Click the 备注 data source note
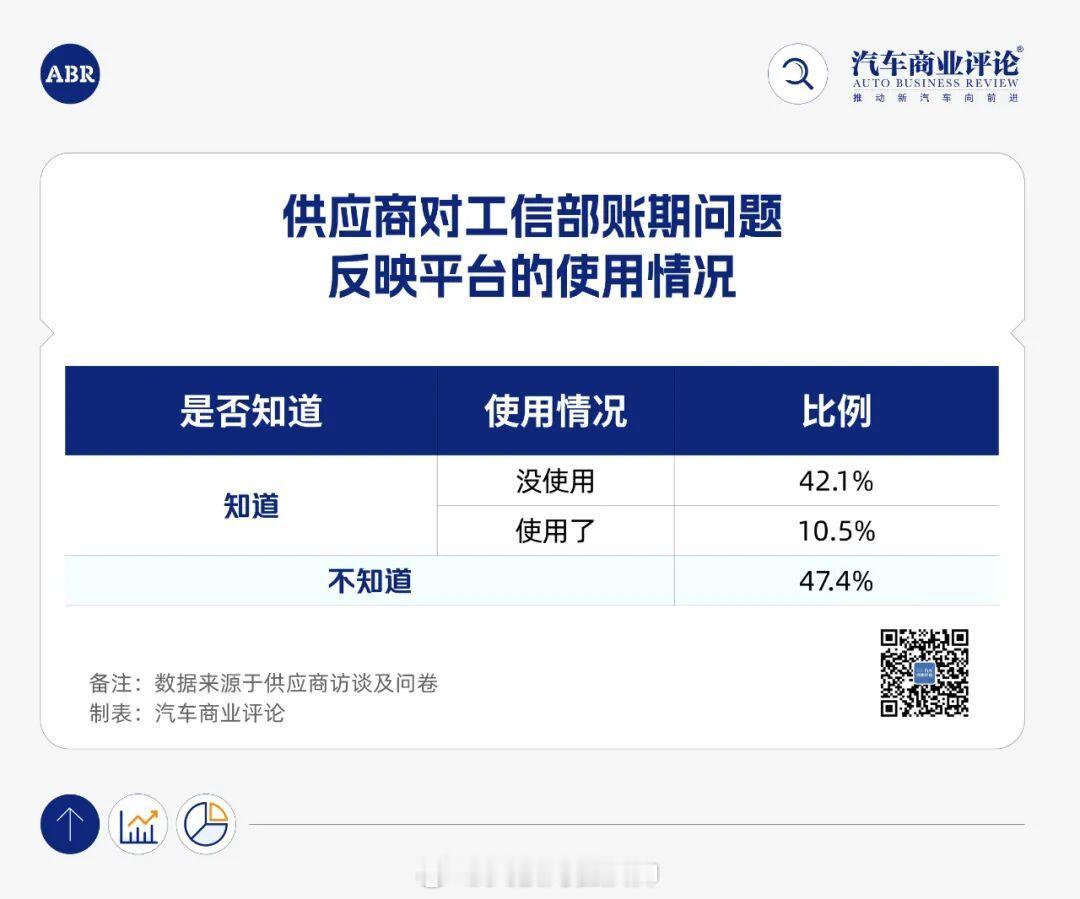The height and width of the screenshot is (899, 1080). coord(264,683)
